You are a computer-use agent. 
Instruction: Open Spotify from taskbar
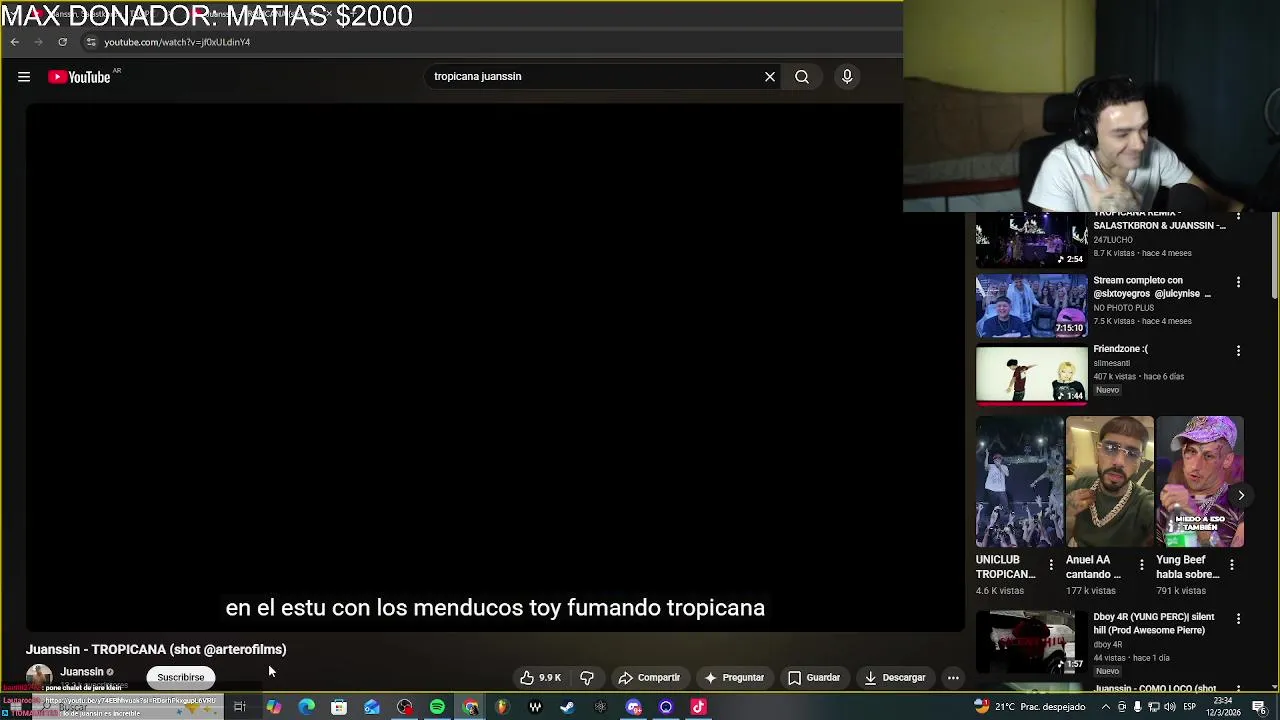437,707
